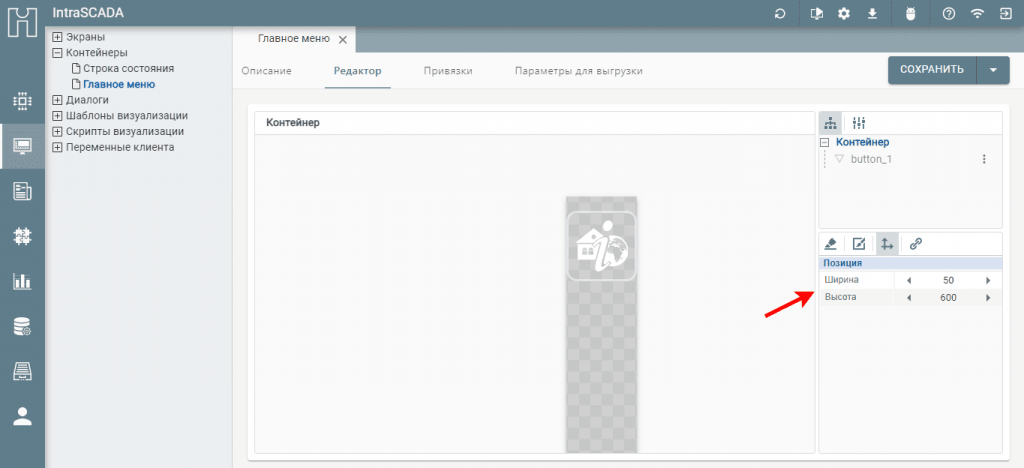
Task: Open the button_1 three-dot options menu
Action: coord(984,159)
